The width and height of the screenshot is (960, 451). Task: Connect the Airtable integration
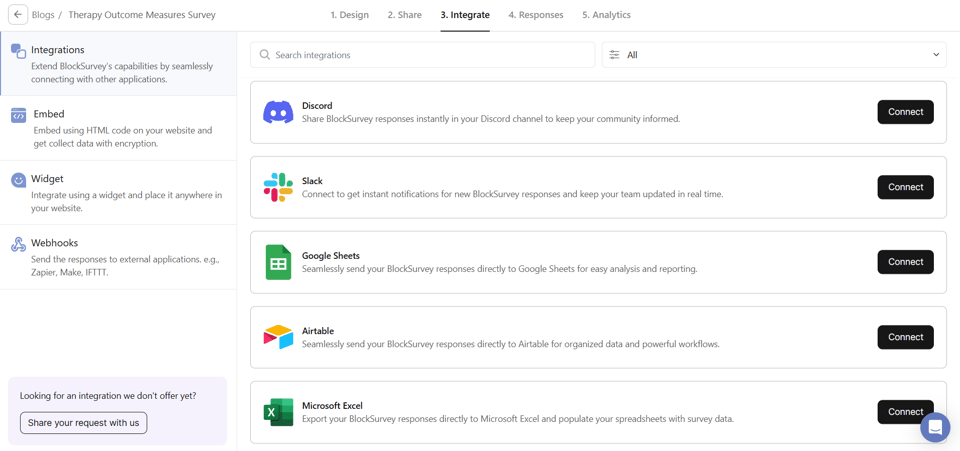click(x=906, y=337)
